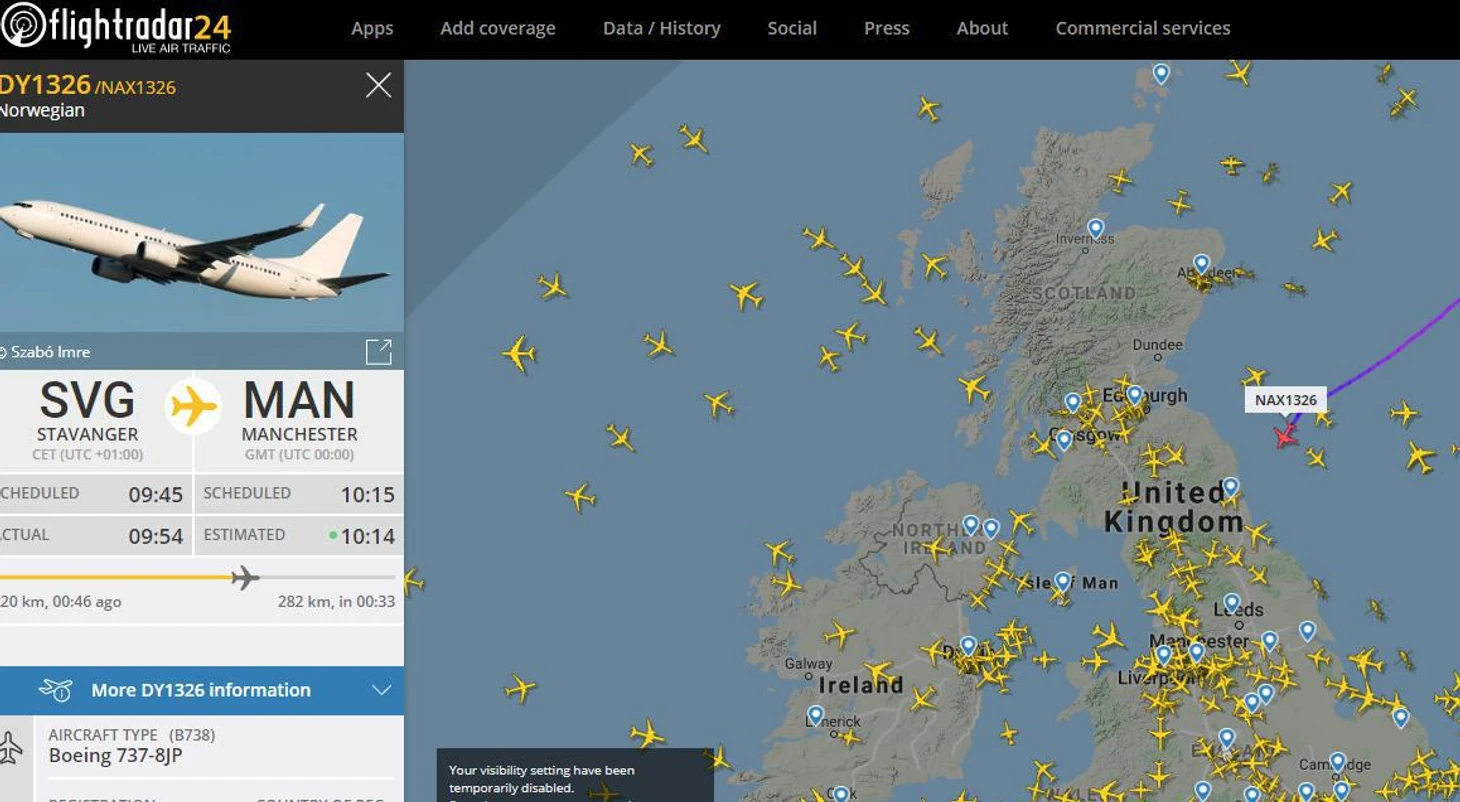1460x802 pixels.
Task: Click the aircraft icon beside More DY1326 information
Action: click(x=56, y=690)
